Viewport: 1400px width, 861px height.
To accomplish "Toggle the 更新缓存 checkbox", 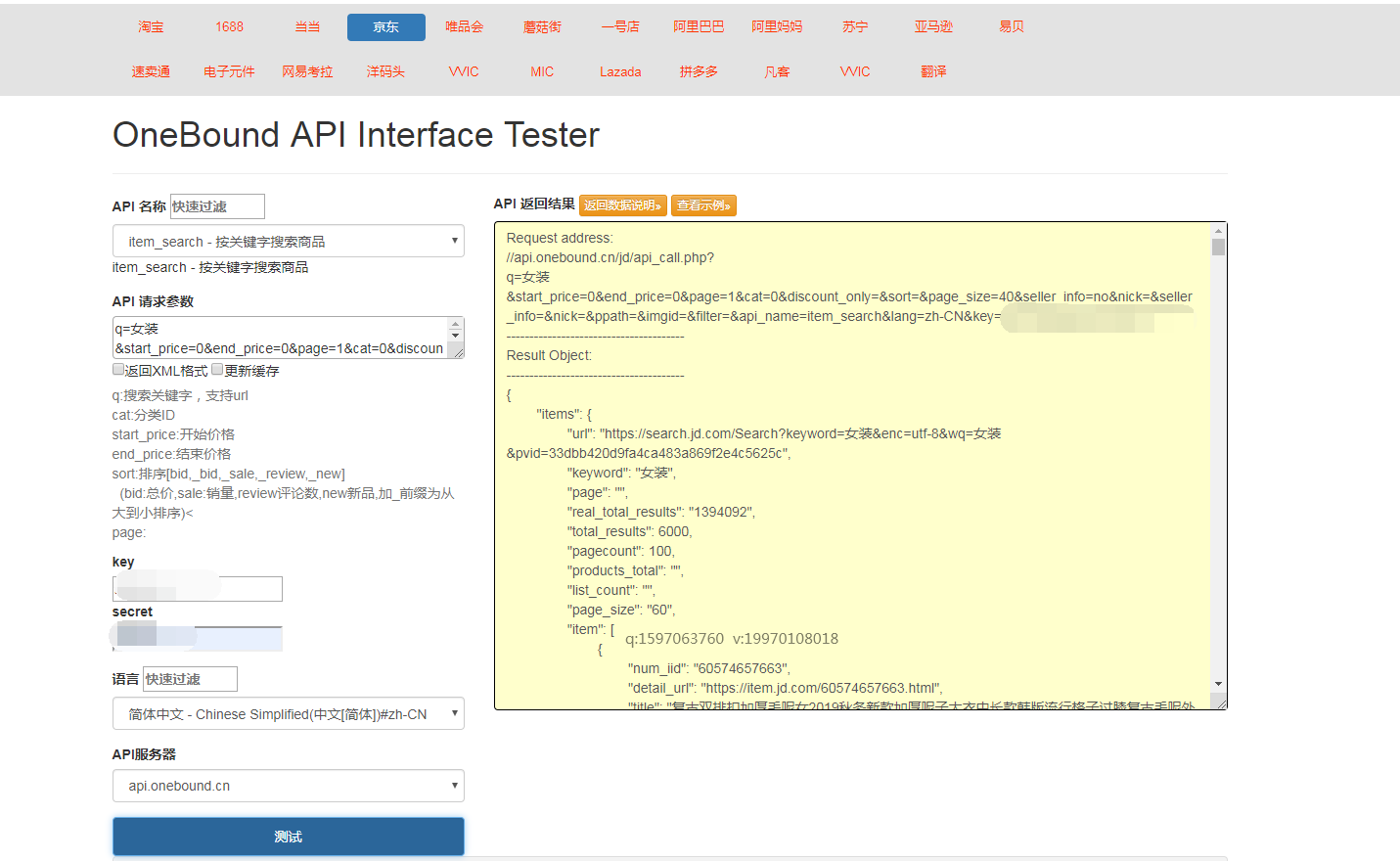I will (217, 370).
